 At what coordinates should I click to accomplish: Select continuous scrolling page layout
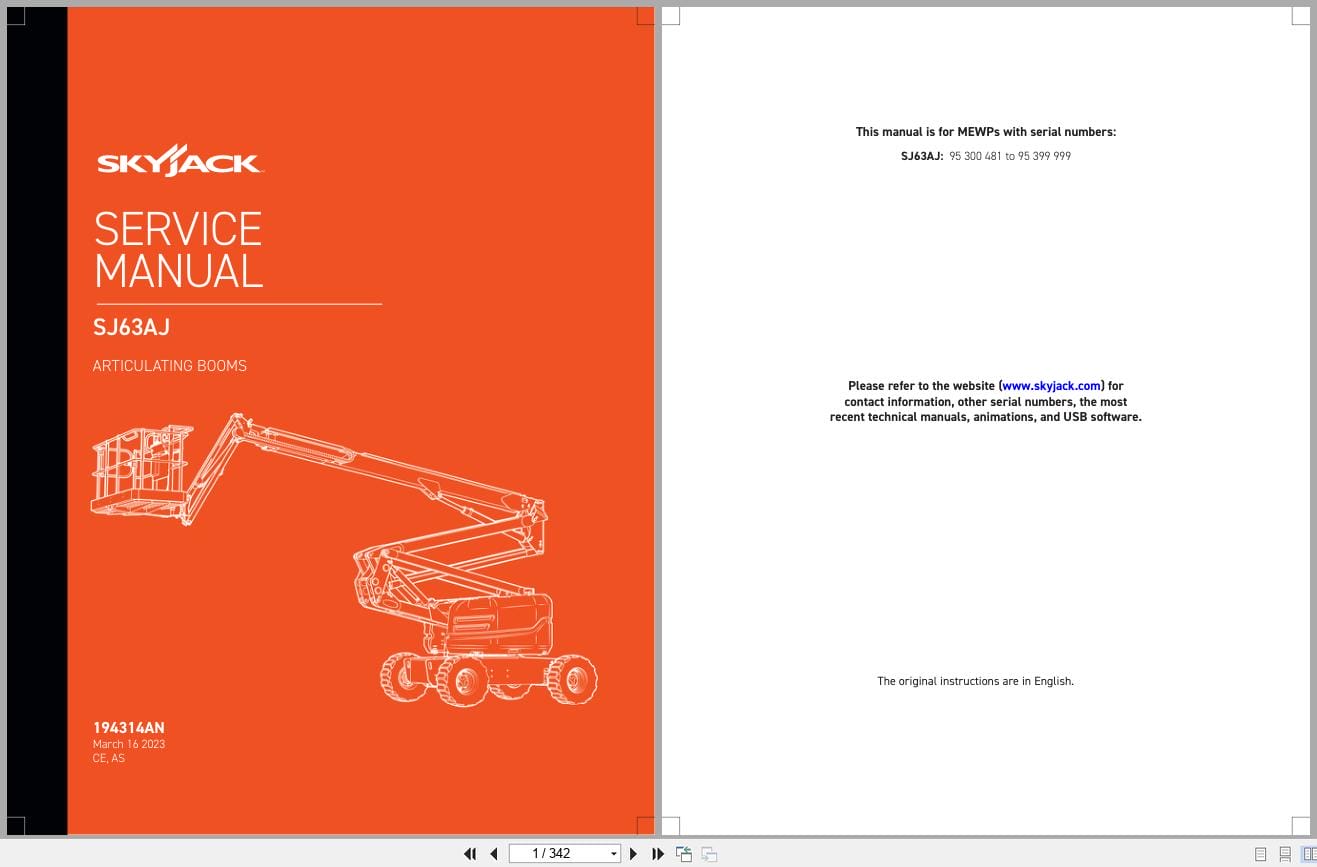point(1285,854)
